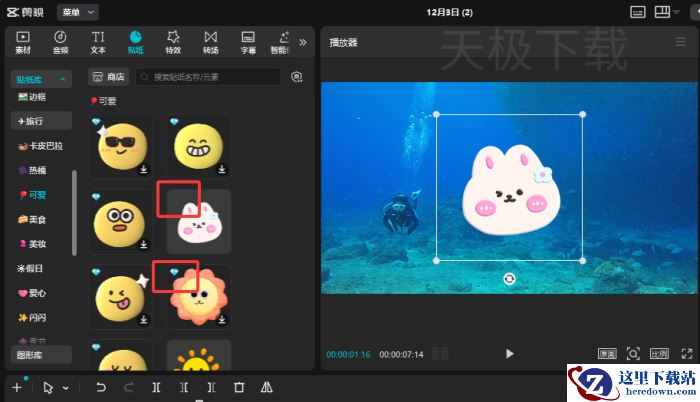
Task: Select the 美妆 sticker category
Action: 32,244
